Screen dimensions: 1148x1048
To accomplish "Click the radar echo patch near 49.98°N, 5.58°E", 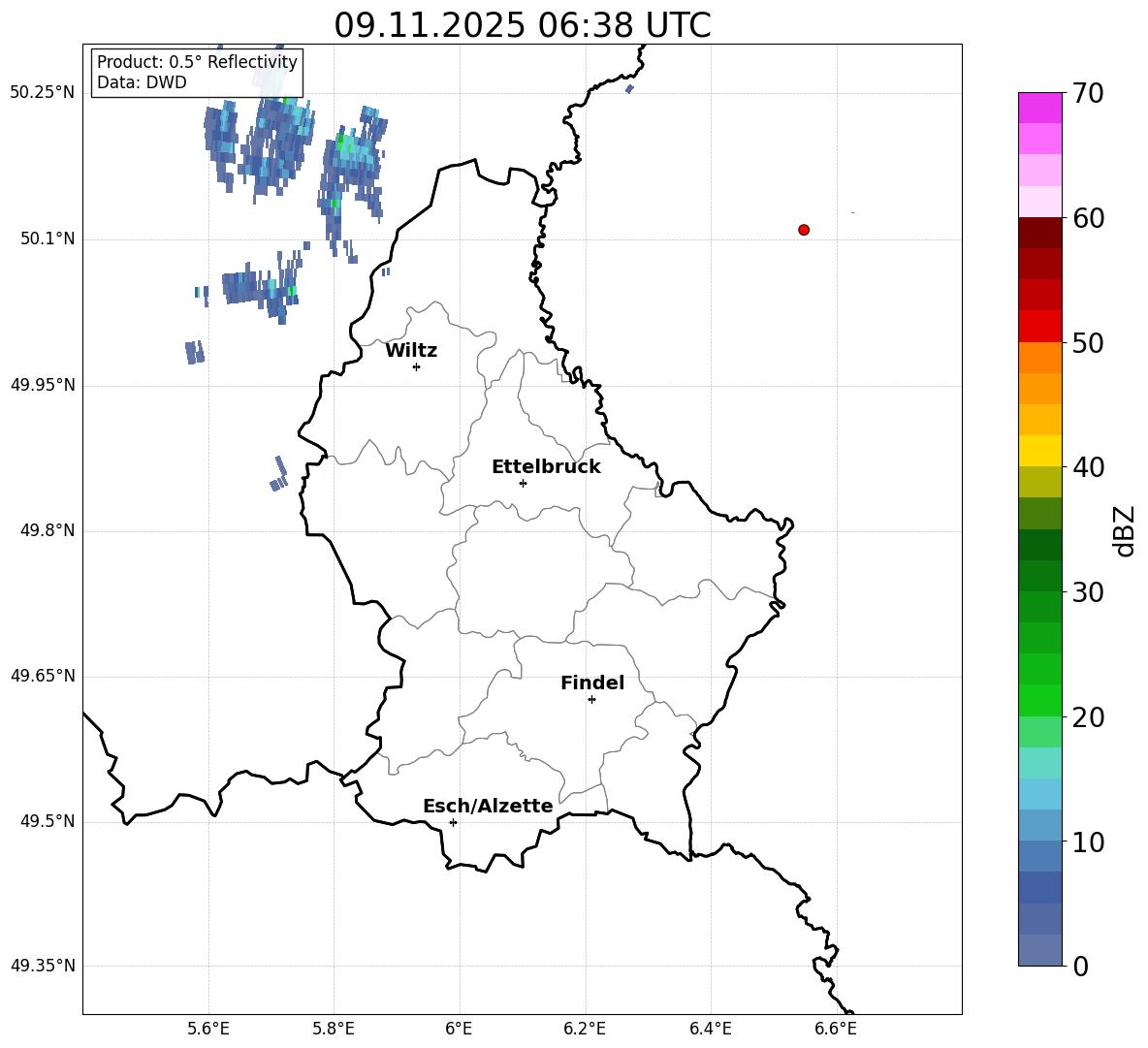I will pos(195,352).
